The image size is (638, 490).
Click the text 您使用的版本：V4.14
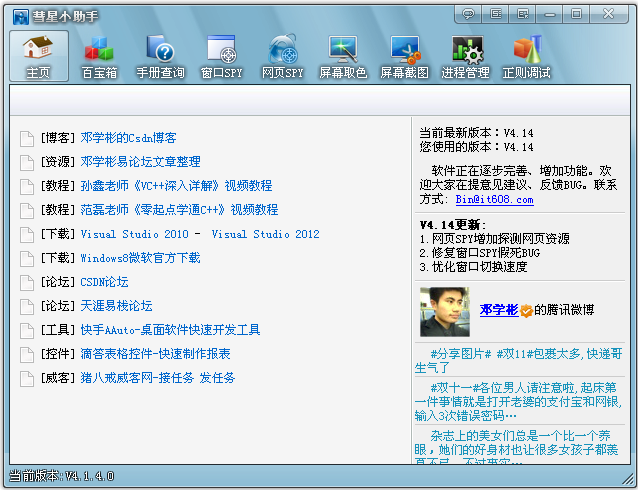pos(476,147)
